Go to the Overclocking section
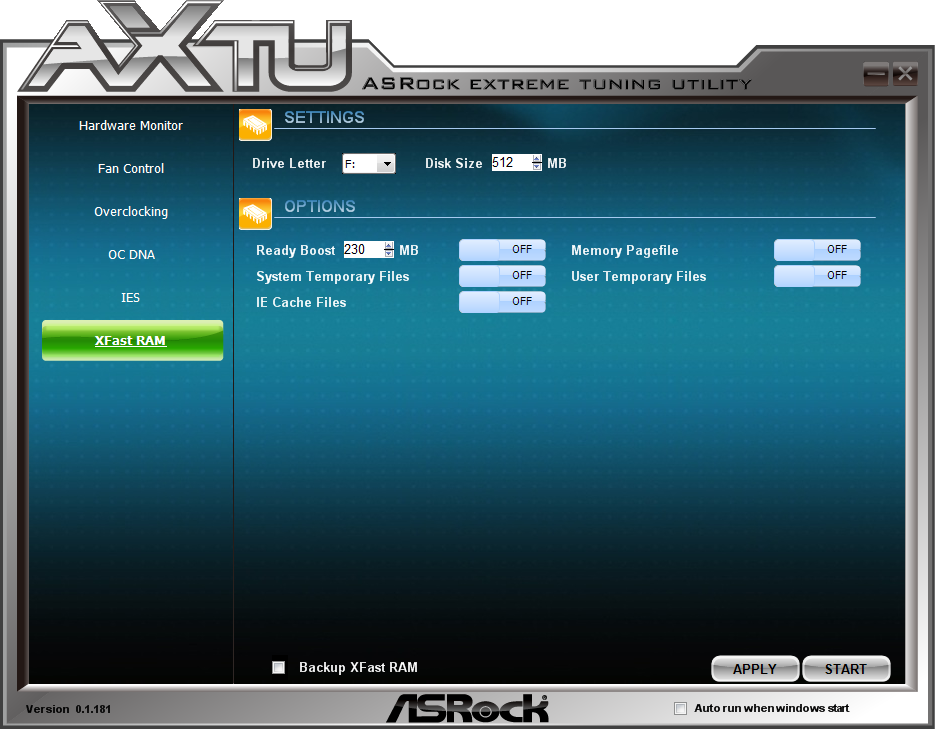Screen dimensions: 935x729 tap(130, 211)
